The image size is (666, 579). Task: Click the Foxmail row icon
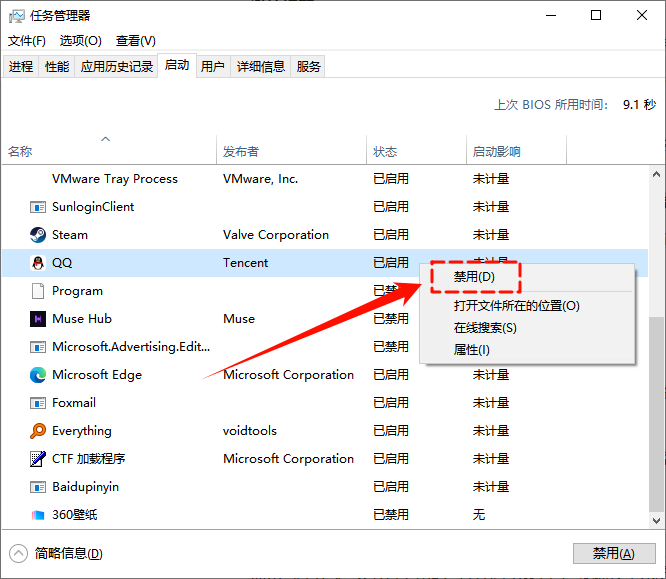tap(38, 403)
